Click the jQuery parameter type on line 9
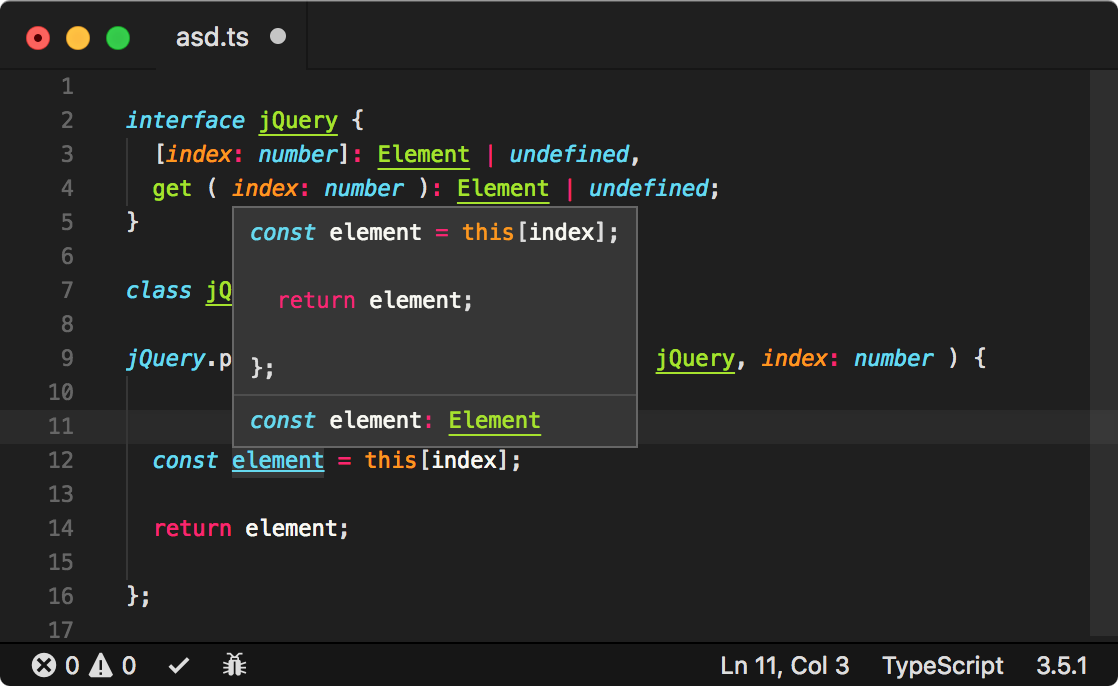1118x686 pixels. coord(695,358)
